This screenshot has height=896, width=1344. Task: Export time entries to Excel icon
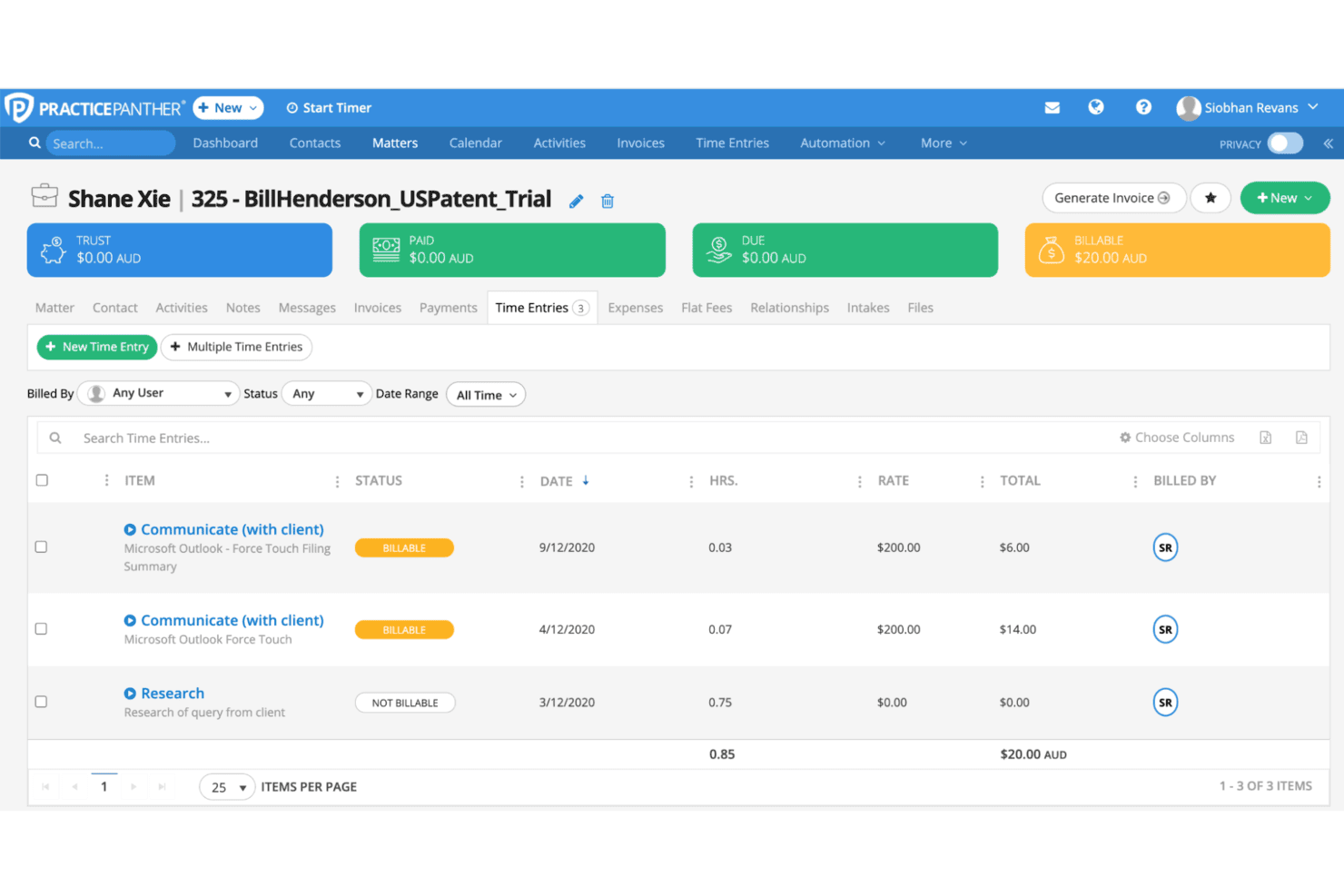[x=1266, y=438]
